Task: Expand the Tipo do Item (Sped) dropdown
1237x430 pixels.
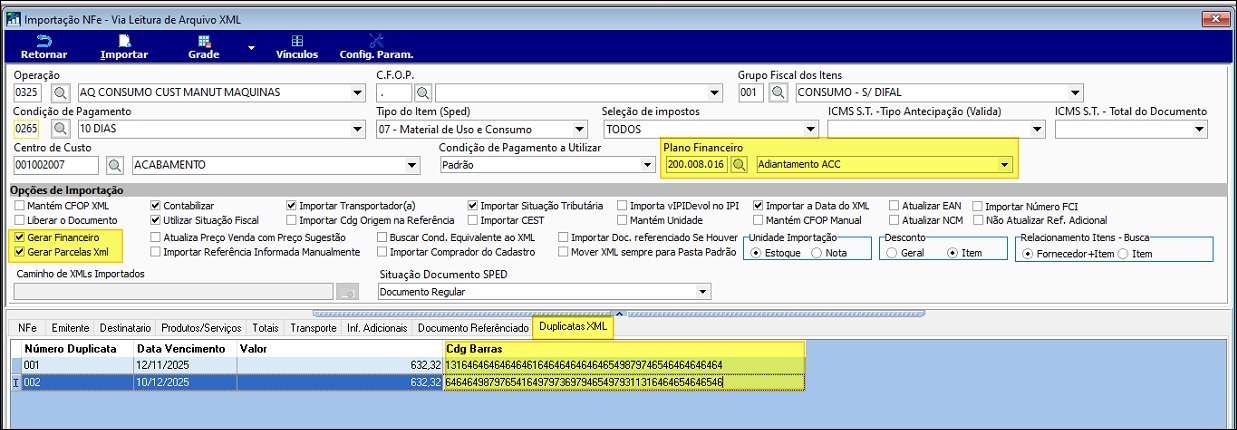Action: pos(579,129)
